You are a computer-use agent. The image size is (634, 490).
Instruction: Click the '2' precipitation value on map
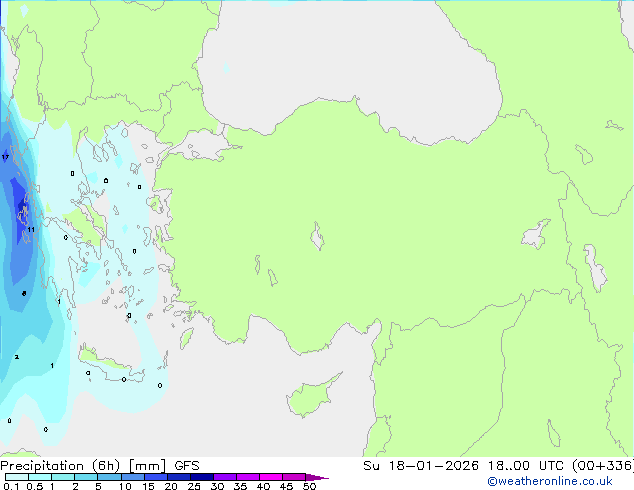[x=17, y=357]
